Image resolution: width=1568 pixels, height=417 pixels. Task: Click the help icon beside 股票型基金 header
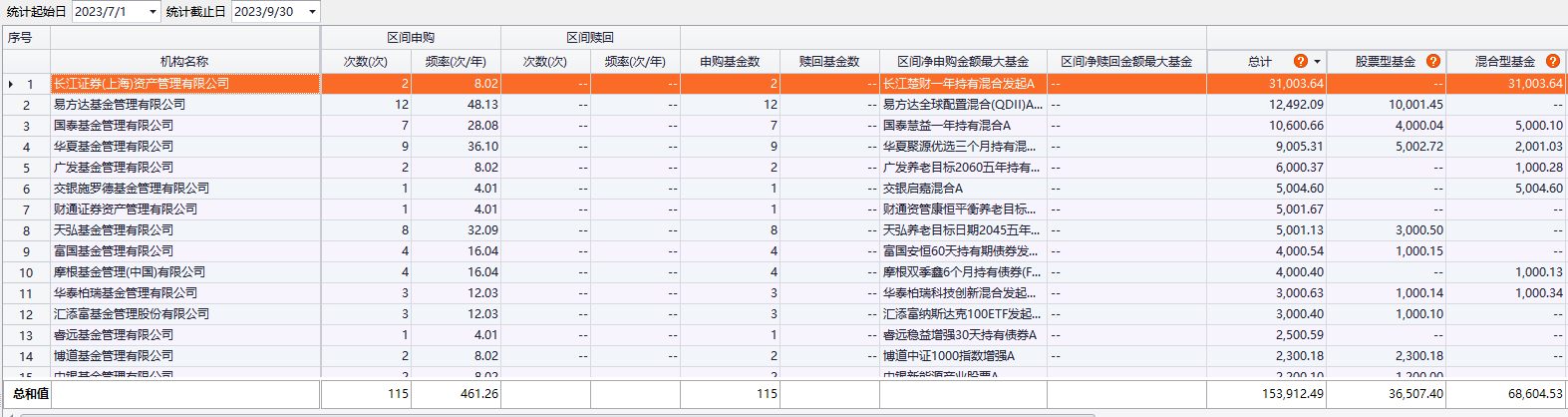click(1433, 61)
